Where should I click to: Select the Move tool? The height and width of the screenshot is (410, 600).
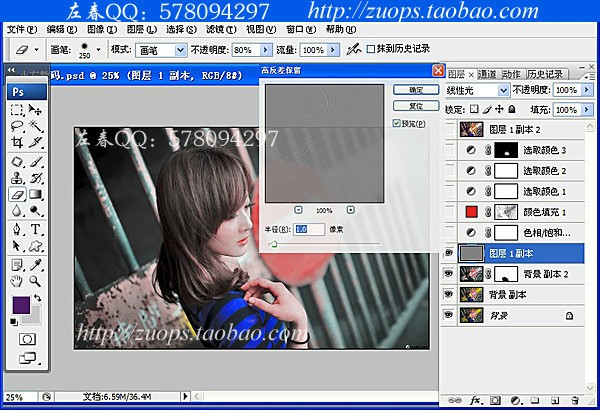(x=36, y=110)
